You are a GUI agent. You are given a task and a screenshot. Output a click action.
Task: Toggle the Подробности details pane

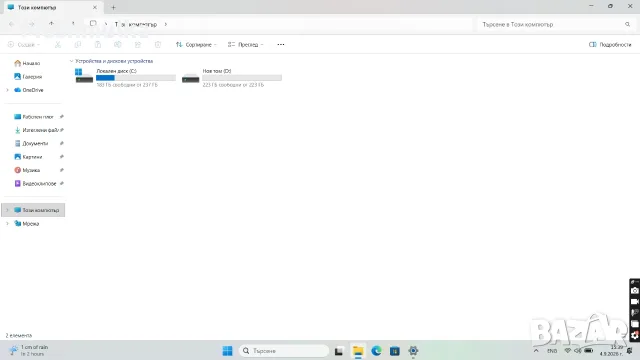click(610, 44)
